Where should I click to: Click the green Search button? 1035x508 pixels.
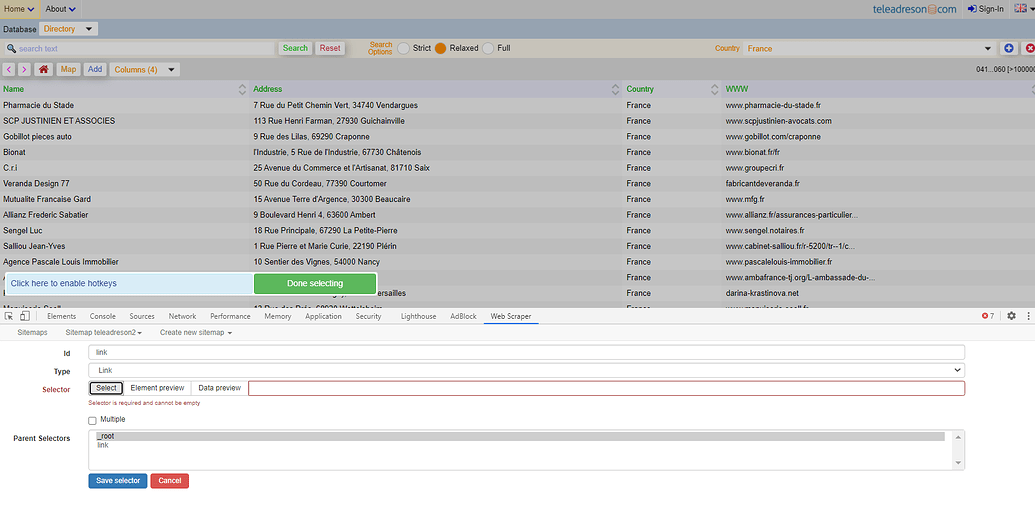295,48
